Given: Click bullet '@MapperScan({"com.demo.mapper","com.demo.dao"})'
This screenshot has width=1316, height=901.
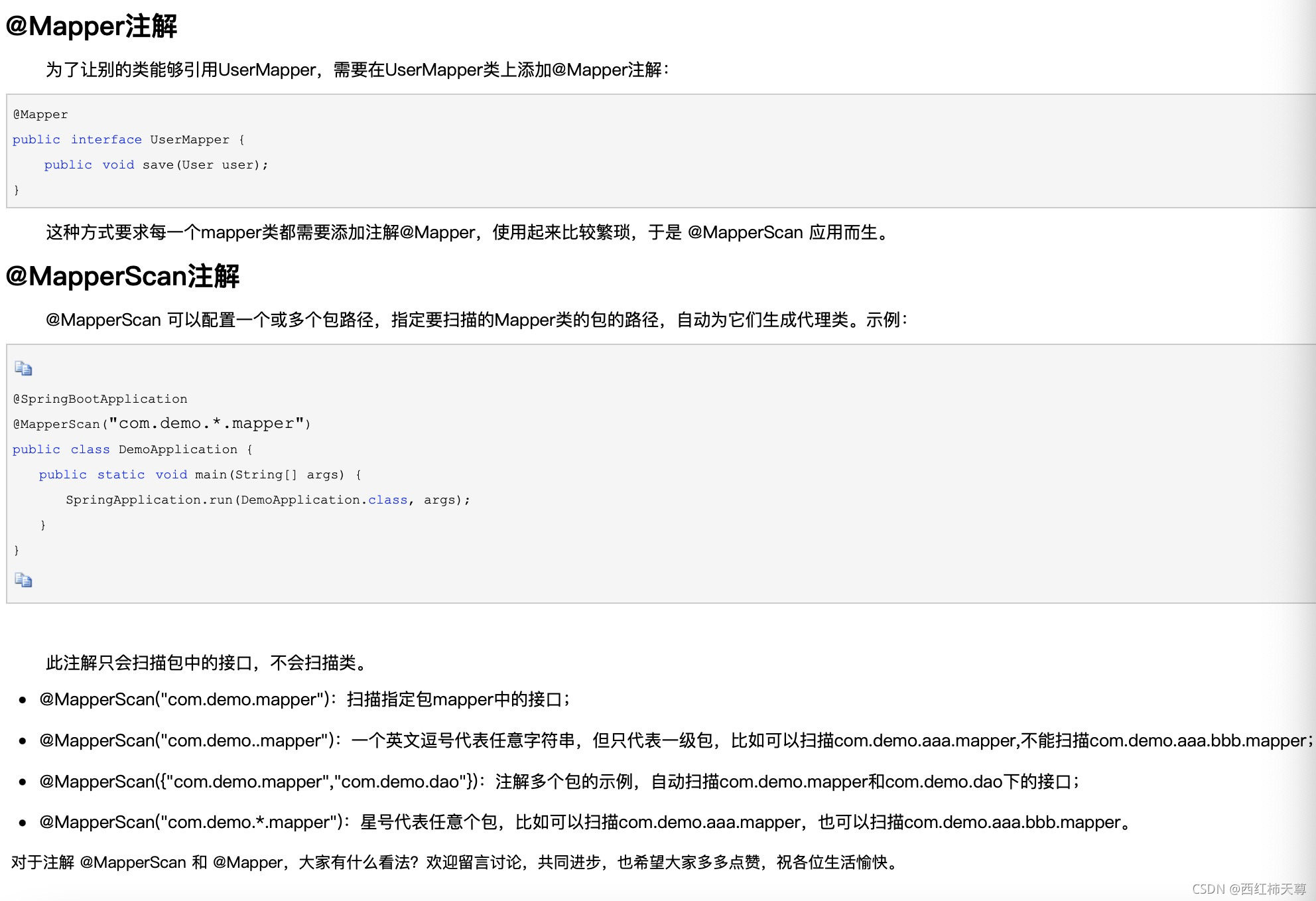Looking at the screenshot, I should point(560,782).
